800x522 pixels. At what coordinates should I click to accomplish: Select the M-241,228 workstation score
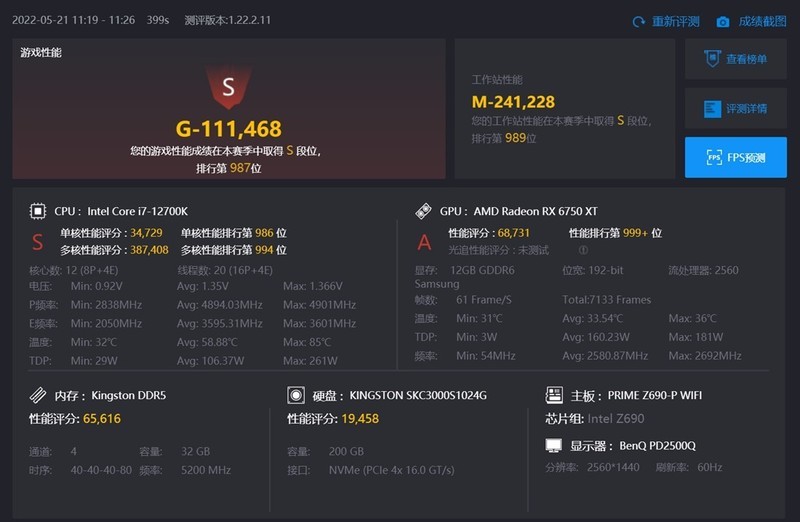[513, 102]
